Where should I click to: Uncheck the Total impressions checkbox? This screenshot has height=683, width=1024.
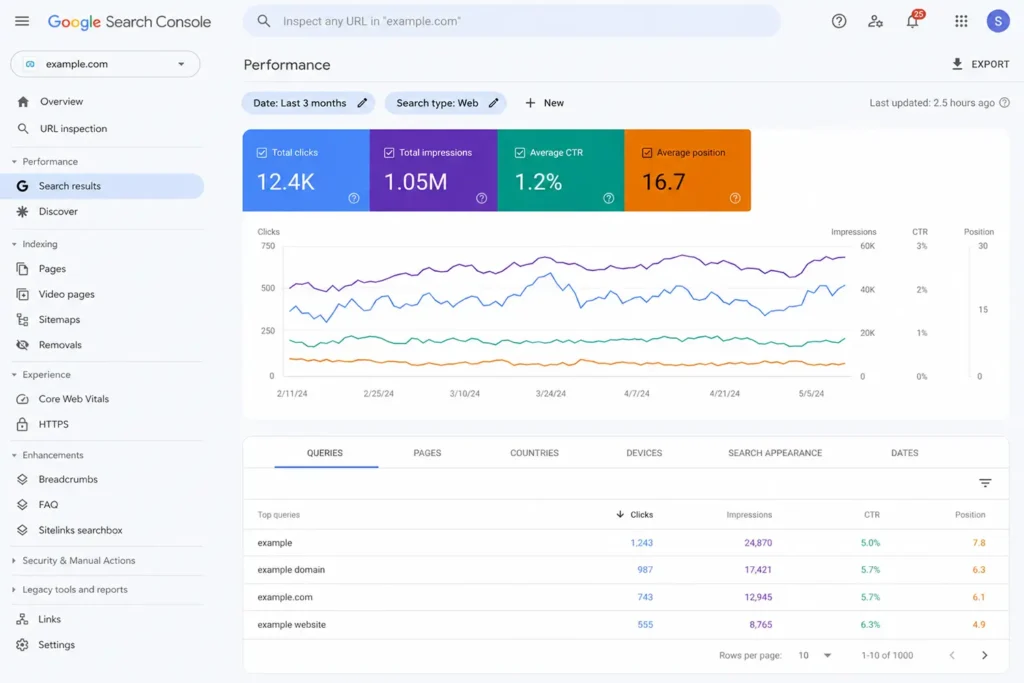click(x=389, y=153)
